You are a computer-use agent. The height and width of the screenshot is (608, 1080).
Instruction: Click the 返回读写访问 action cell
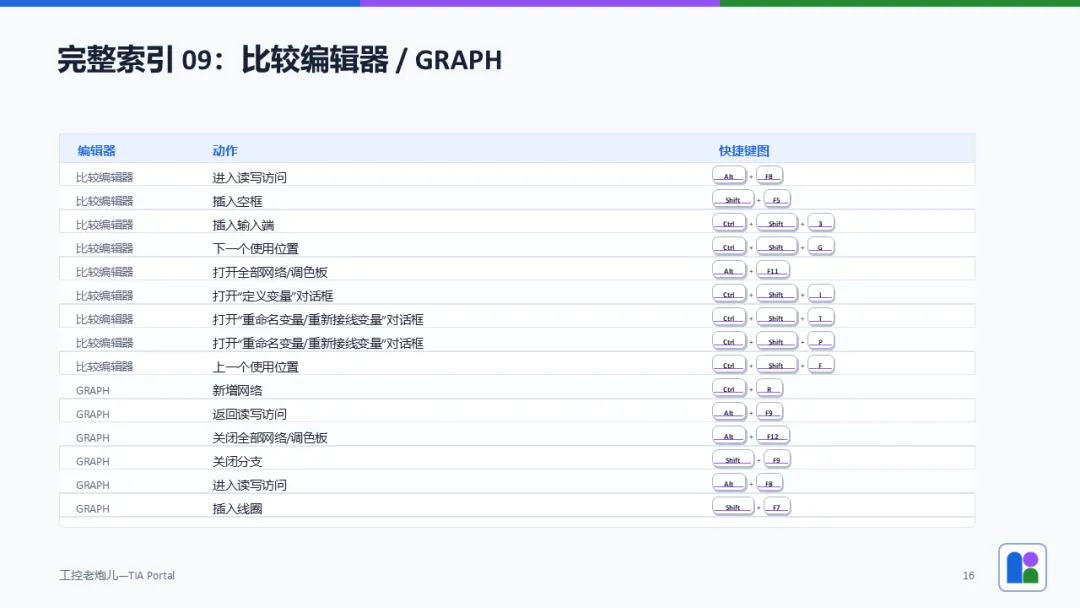[249, 414]
